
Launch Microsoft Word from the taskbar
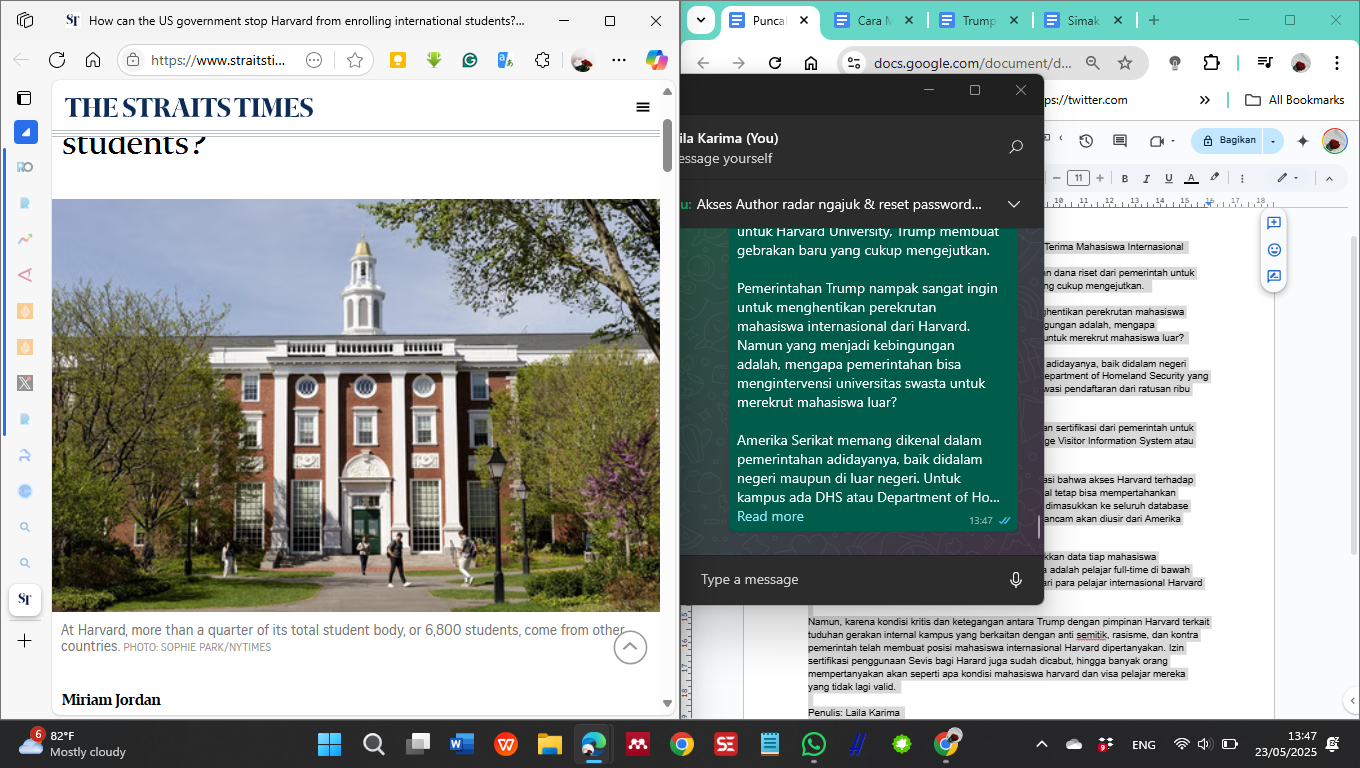tap(461, 744)
